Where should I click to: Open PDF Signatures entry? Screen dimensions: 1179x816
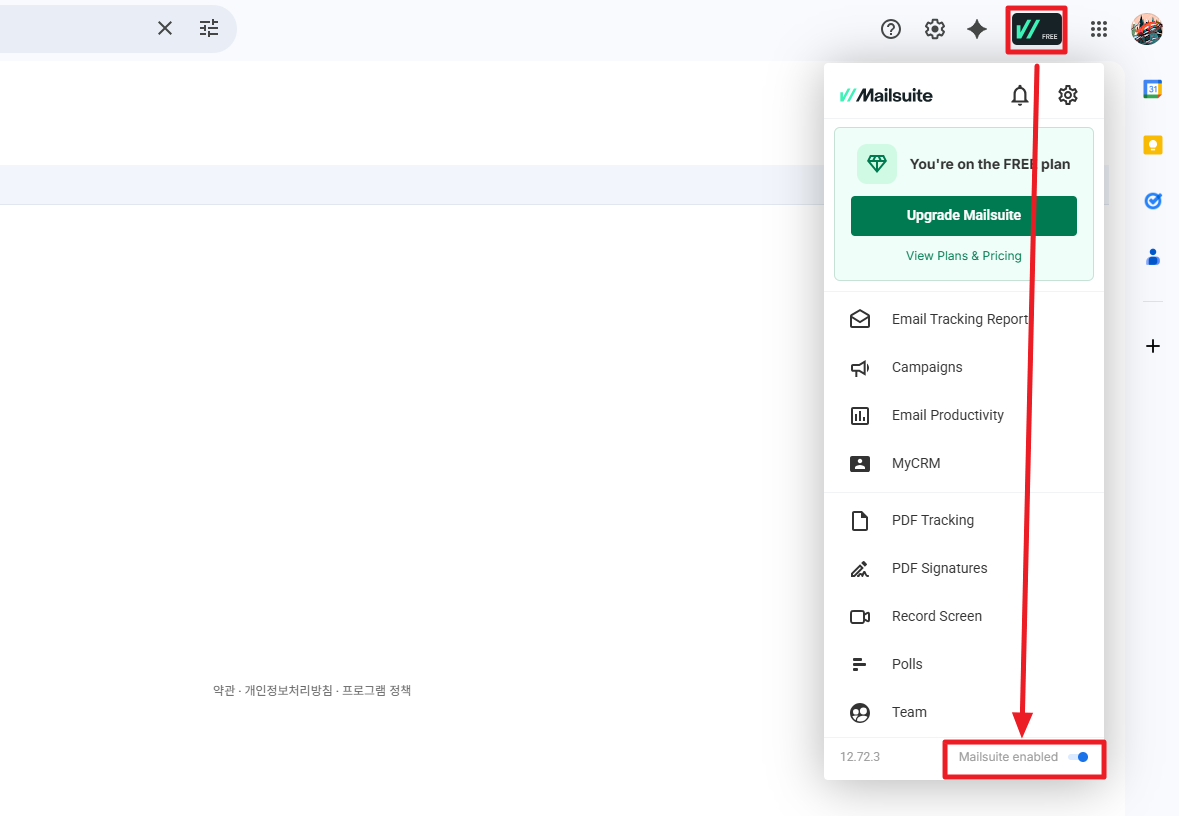coord(964,569)
